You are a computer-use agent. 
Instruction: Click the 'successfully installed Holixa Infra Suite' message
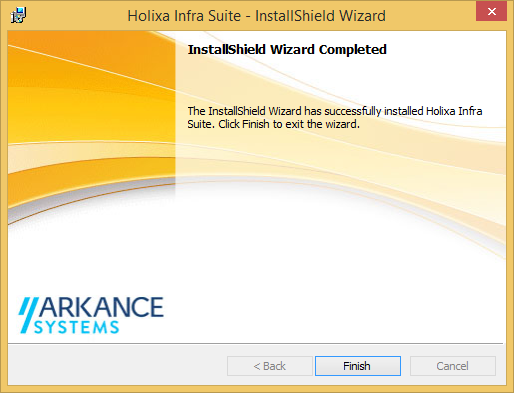coord(335,117)
